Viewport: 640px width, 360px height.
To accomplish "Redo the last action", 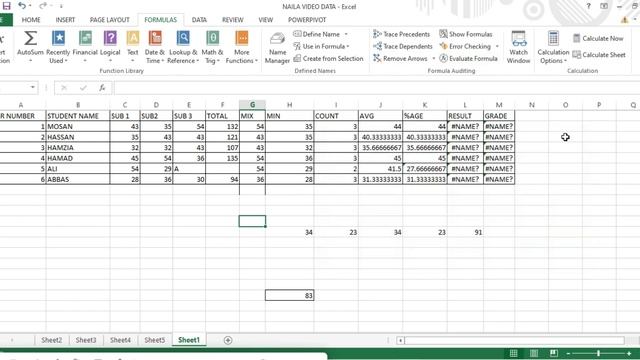I will (43, 6).
